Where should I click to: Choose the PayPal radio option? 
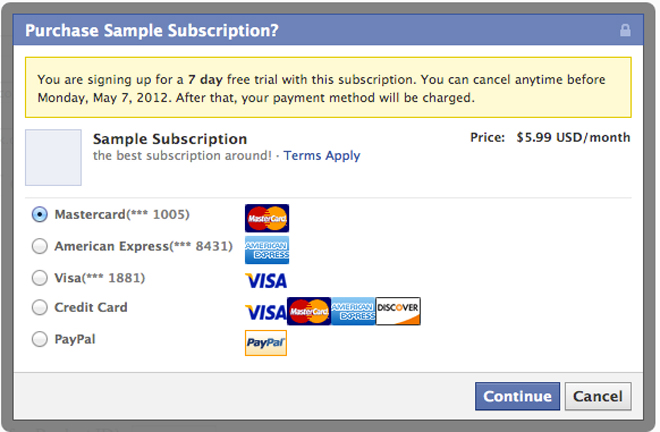tap(40, 339)
